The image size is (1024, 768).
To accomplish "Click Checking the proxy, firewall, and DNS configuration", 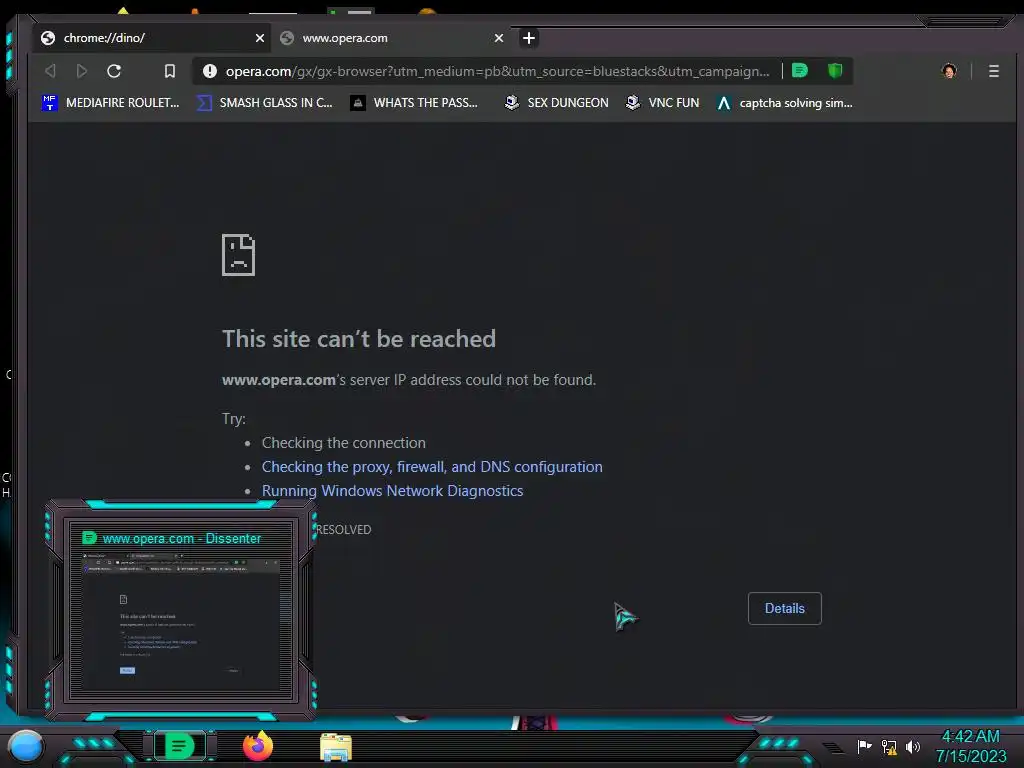I will (x=432, y=467).
